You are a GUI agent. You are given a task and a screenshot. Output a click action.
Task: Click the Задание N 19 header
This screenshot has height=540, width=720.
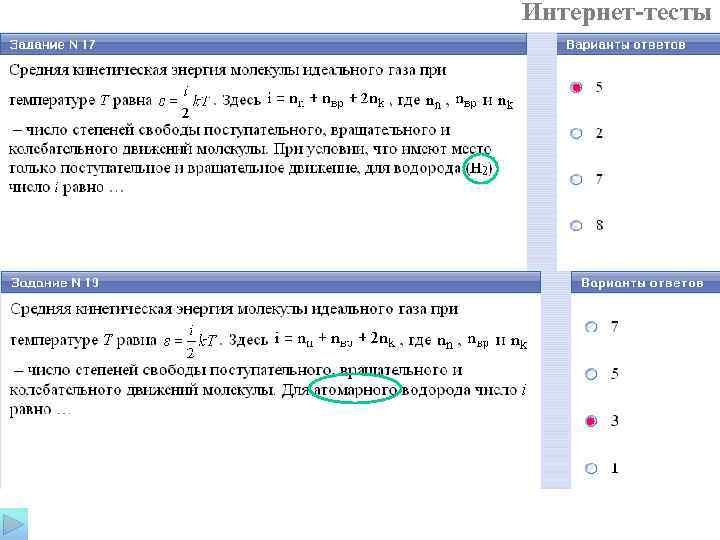[270, 282]
